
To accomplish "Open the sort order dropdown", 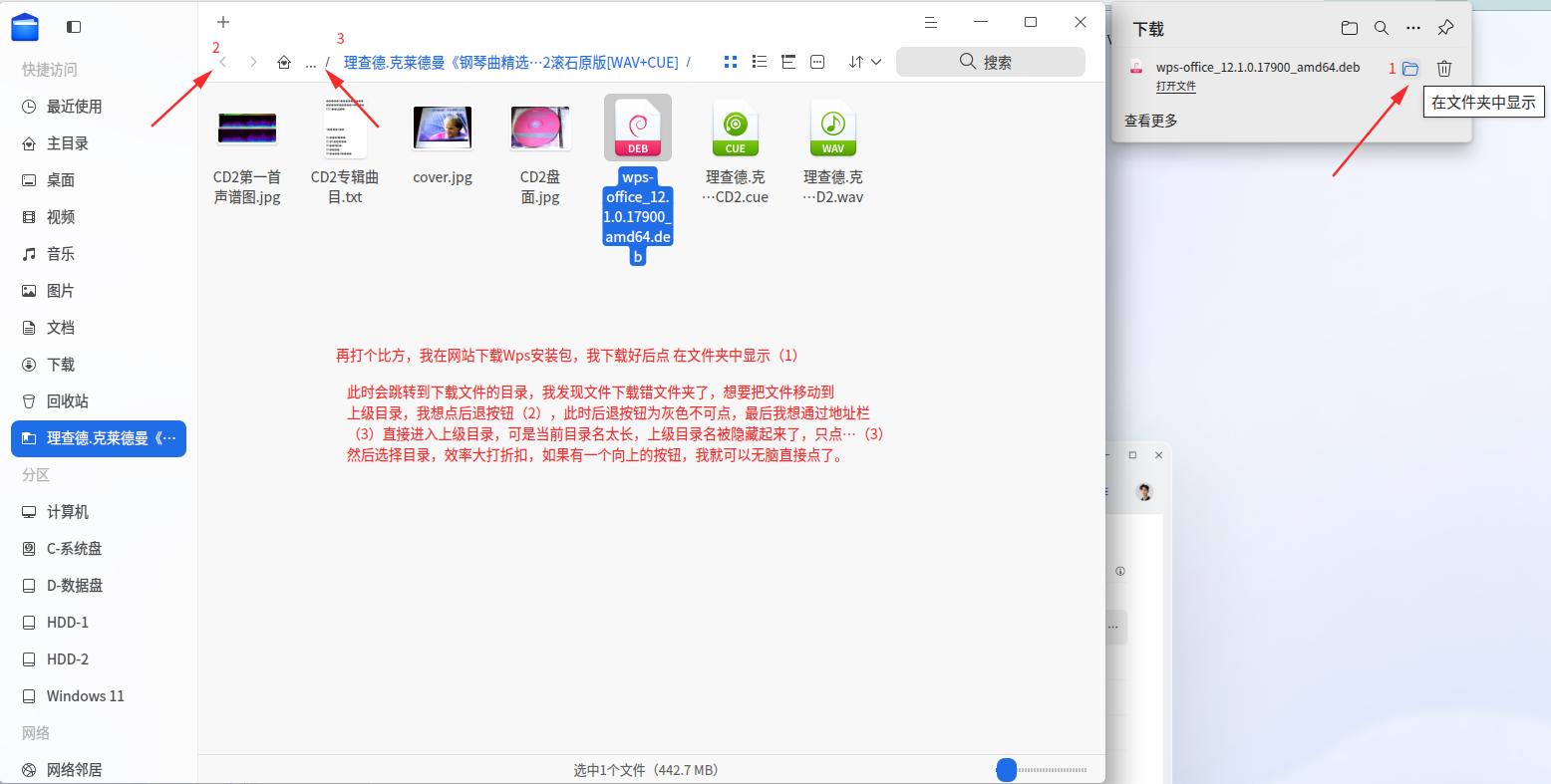I will (864, 62).
